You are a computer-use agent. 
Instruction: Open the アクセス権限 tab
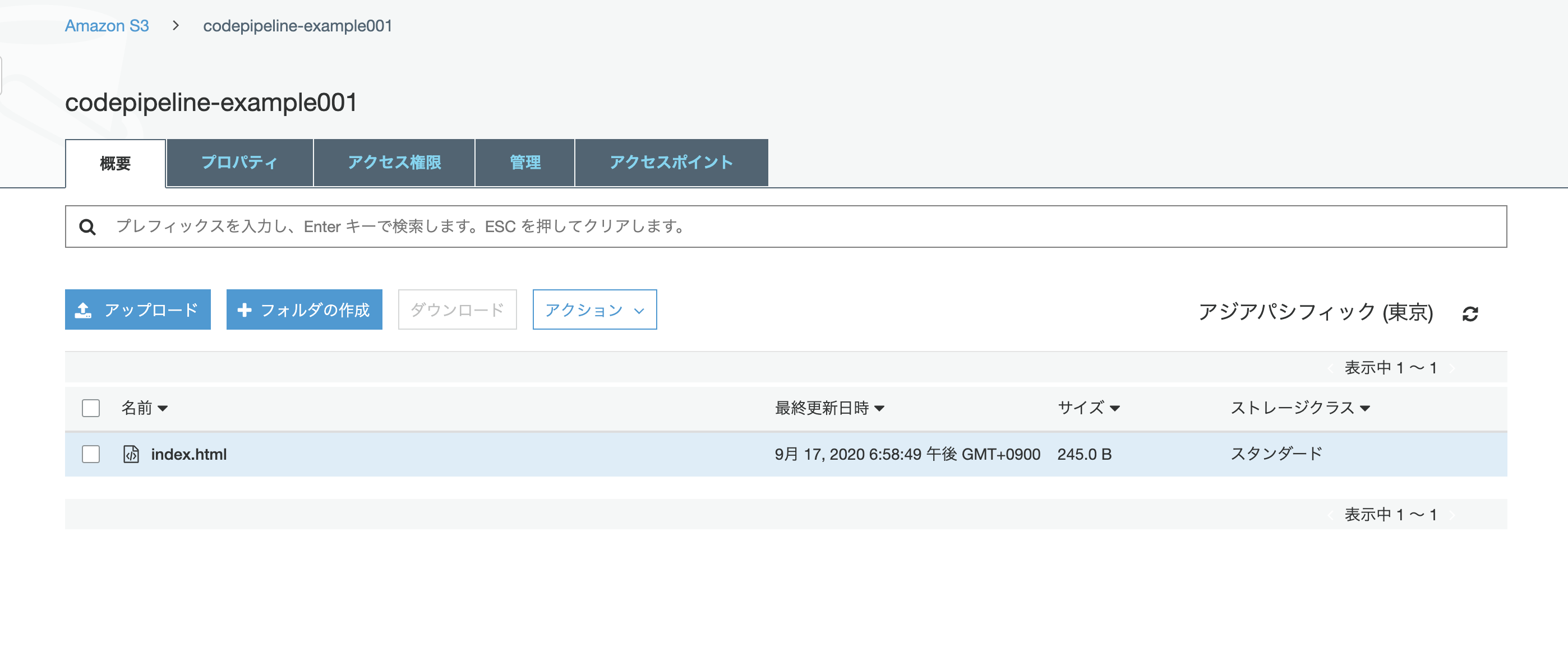tap(394, 163)
